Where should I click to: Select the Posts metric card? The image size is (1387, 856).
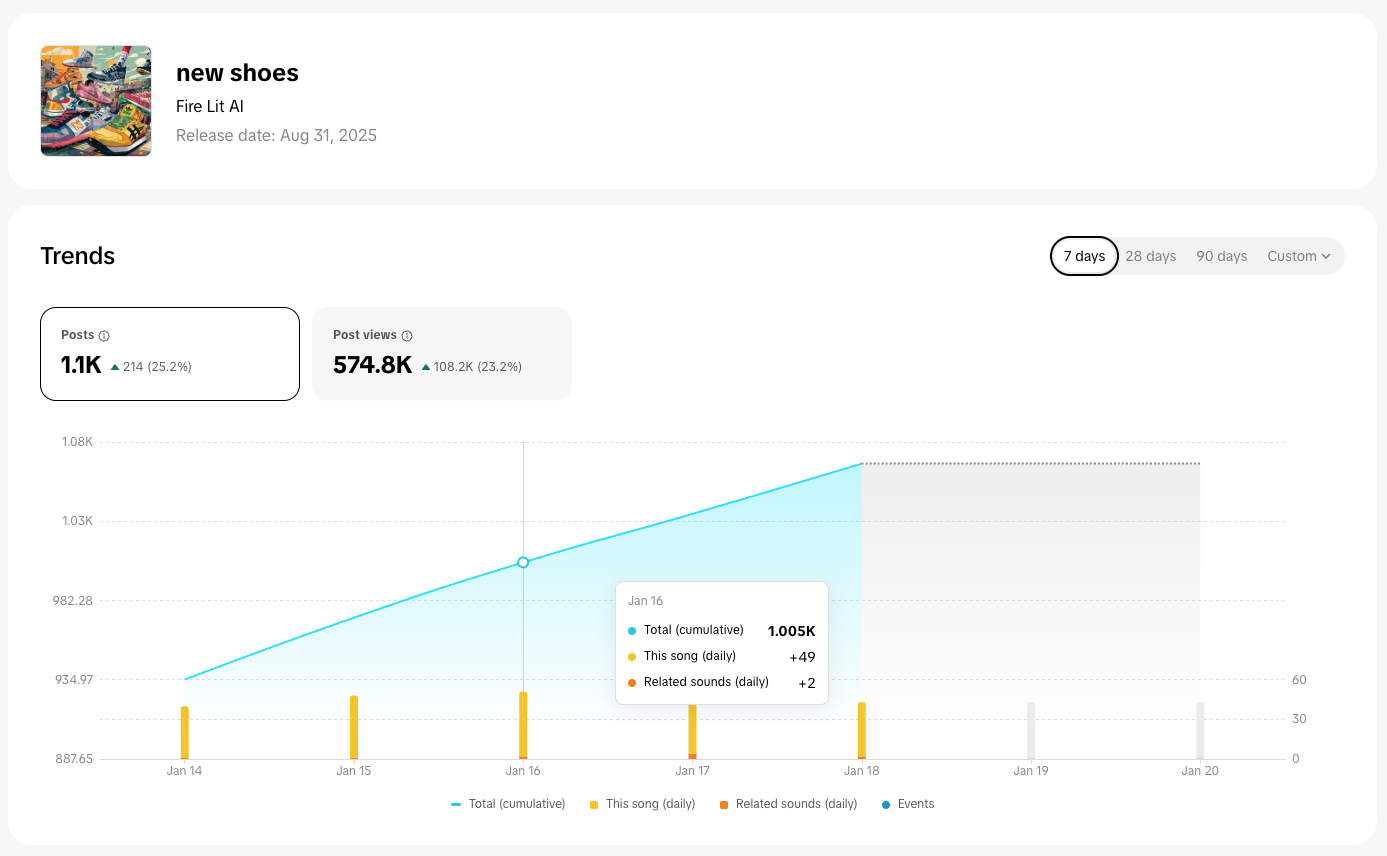[170, 354]
